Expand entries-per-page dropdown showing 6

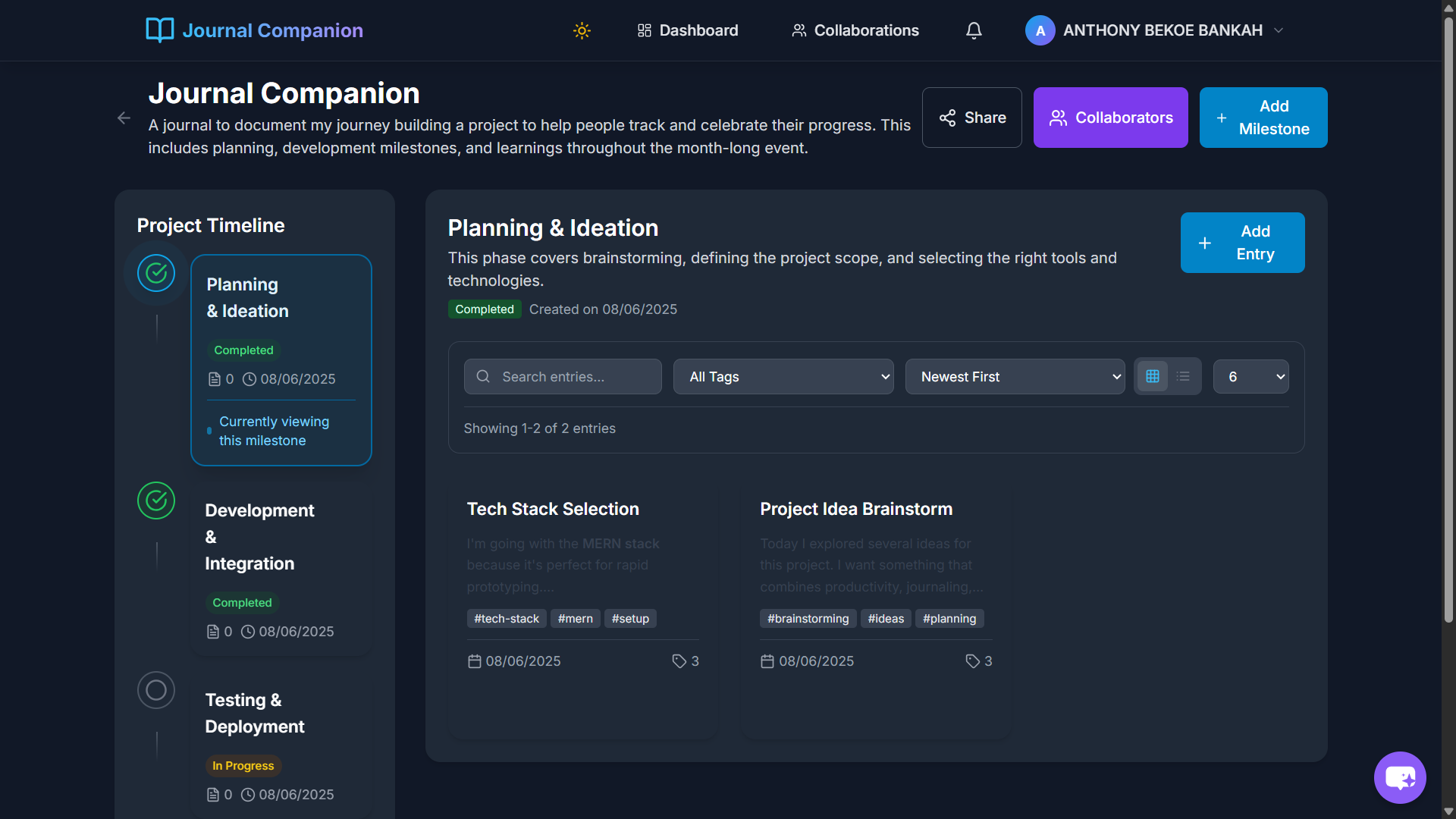point(1250,377)
